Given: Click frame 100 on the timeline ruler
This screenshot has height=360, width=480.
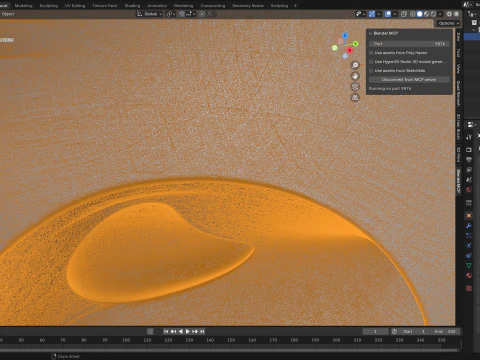Looking at the screenshot, I should click(126, 340).
